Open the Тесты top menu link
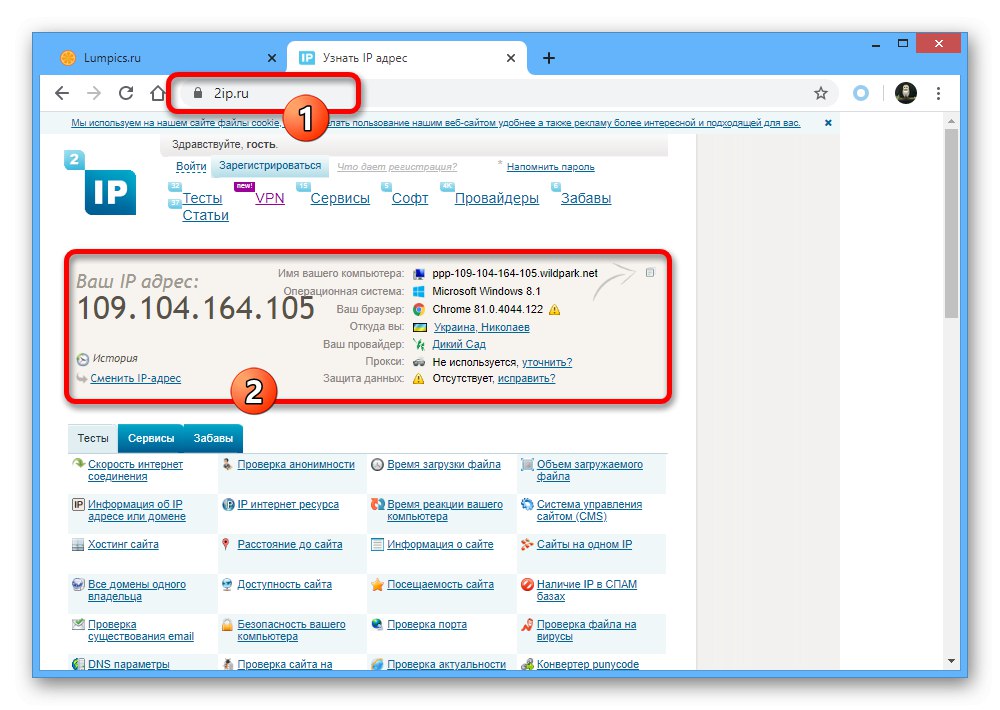1000x710 pixels. [x=202, y=198]
